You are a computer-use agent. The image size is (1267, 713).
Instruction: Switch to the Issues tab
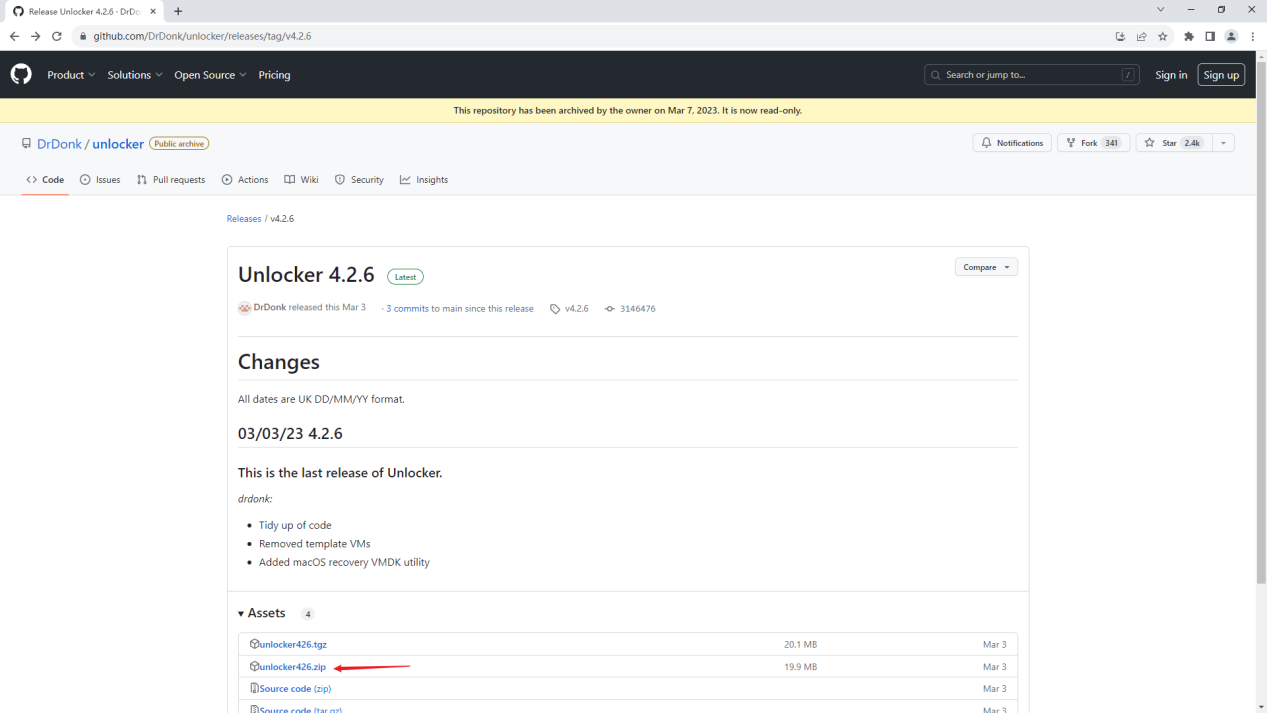tap(100, 180)
